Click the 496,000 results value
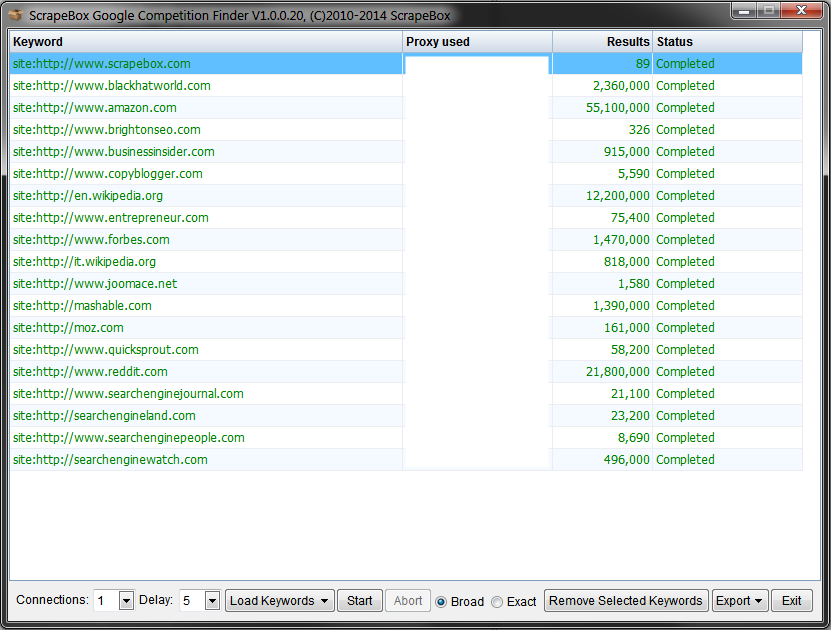The height and width of the screenshot is (630, 831). (626, 459)
